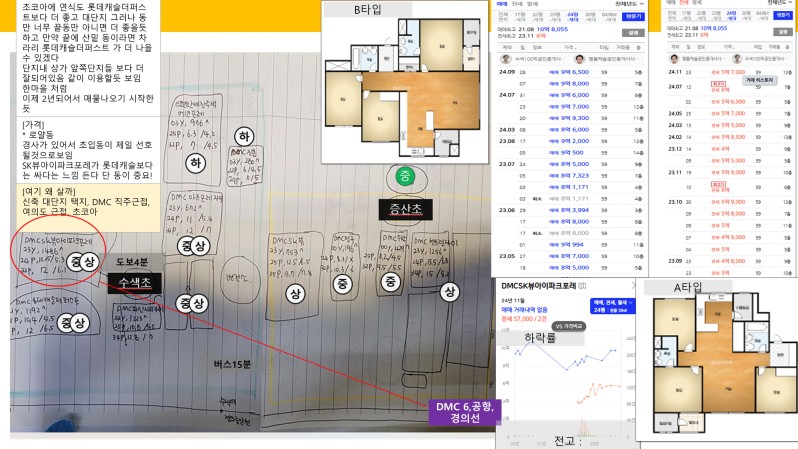
Task: Select 전세 tab in right transaction panel
Action: 685,3
